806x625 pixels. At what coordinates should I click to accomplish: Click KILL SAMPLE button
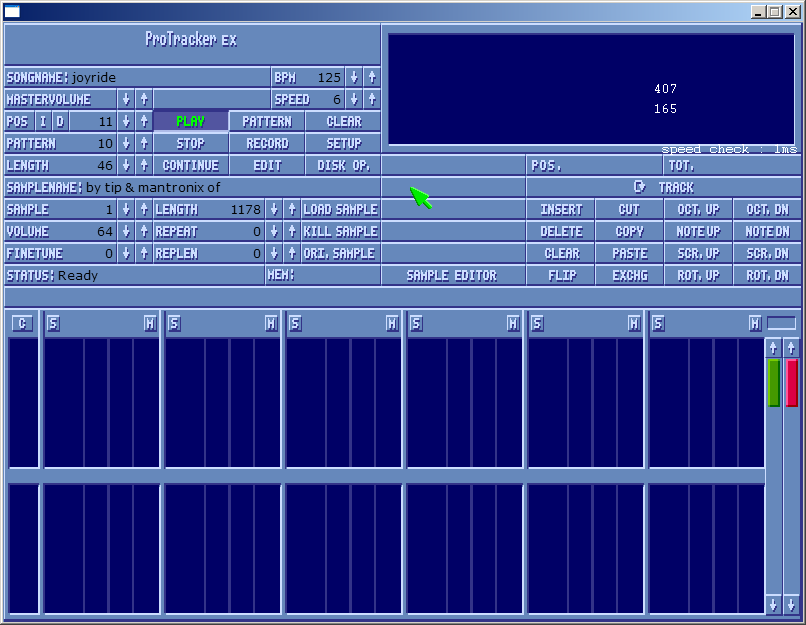coord(341,231)
